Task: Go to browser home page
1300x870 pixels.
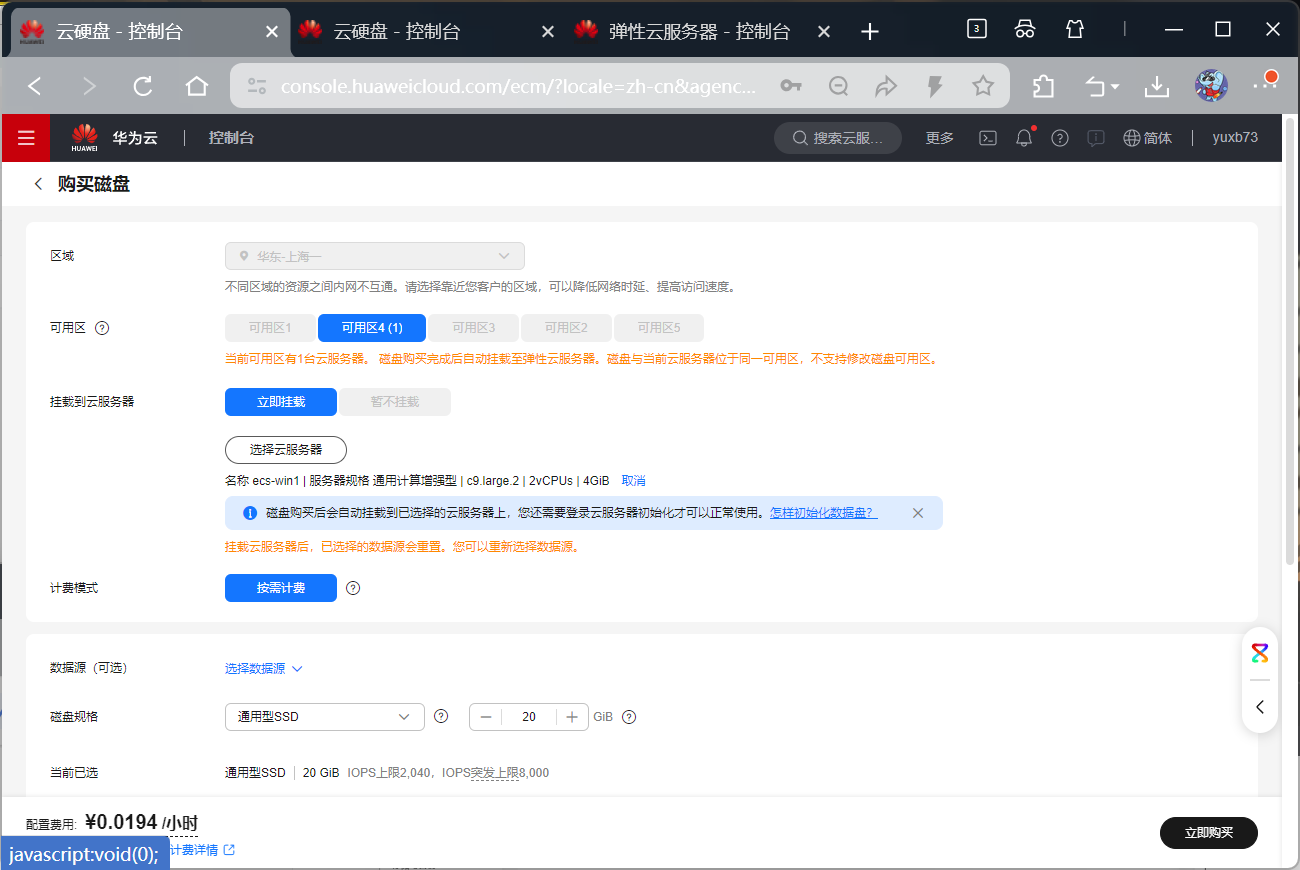Action: (197, 86)
